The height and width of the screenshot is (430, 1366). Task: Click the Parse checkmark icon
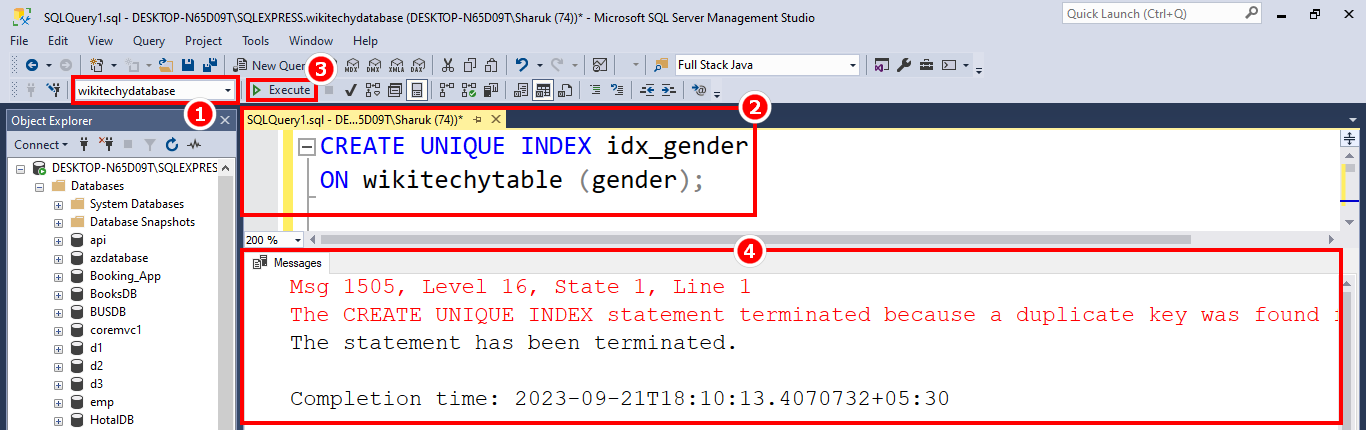pyautogui.click(x=351, y=90)
